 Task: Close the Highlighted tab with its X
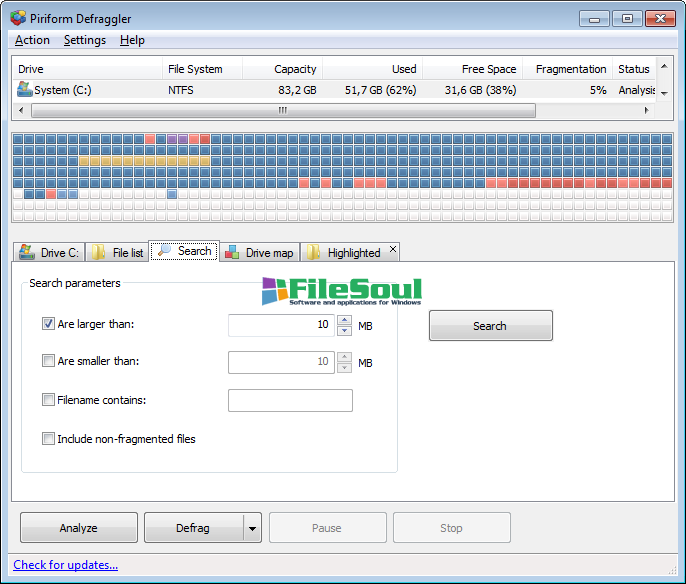click(x=392, y=250)
